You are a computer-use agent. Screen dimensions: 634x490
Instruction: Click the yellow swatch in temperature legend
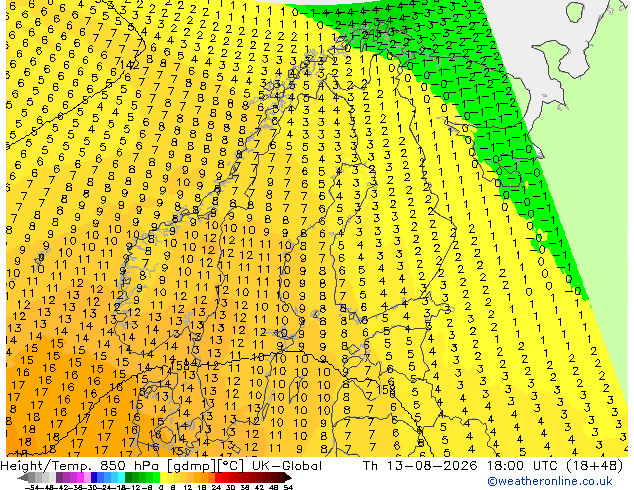[163, 477]
